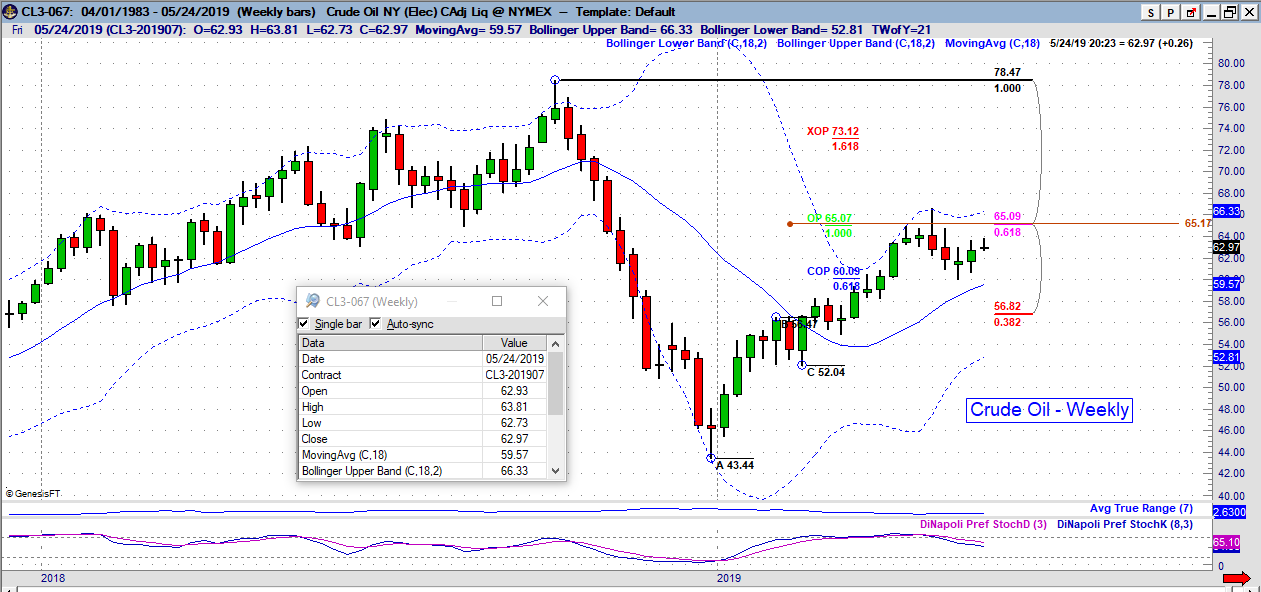Click the 2019 year label on time axis
Image resolution: width=1261 pixels, height=592 pixels.
[729, 578]
